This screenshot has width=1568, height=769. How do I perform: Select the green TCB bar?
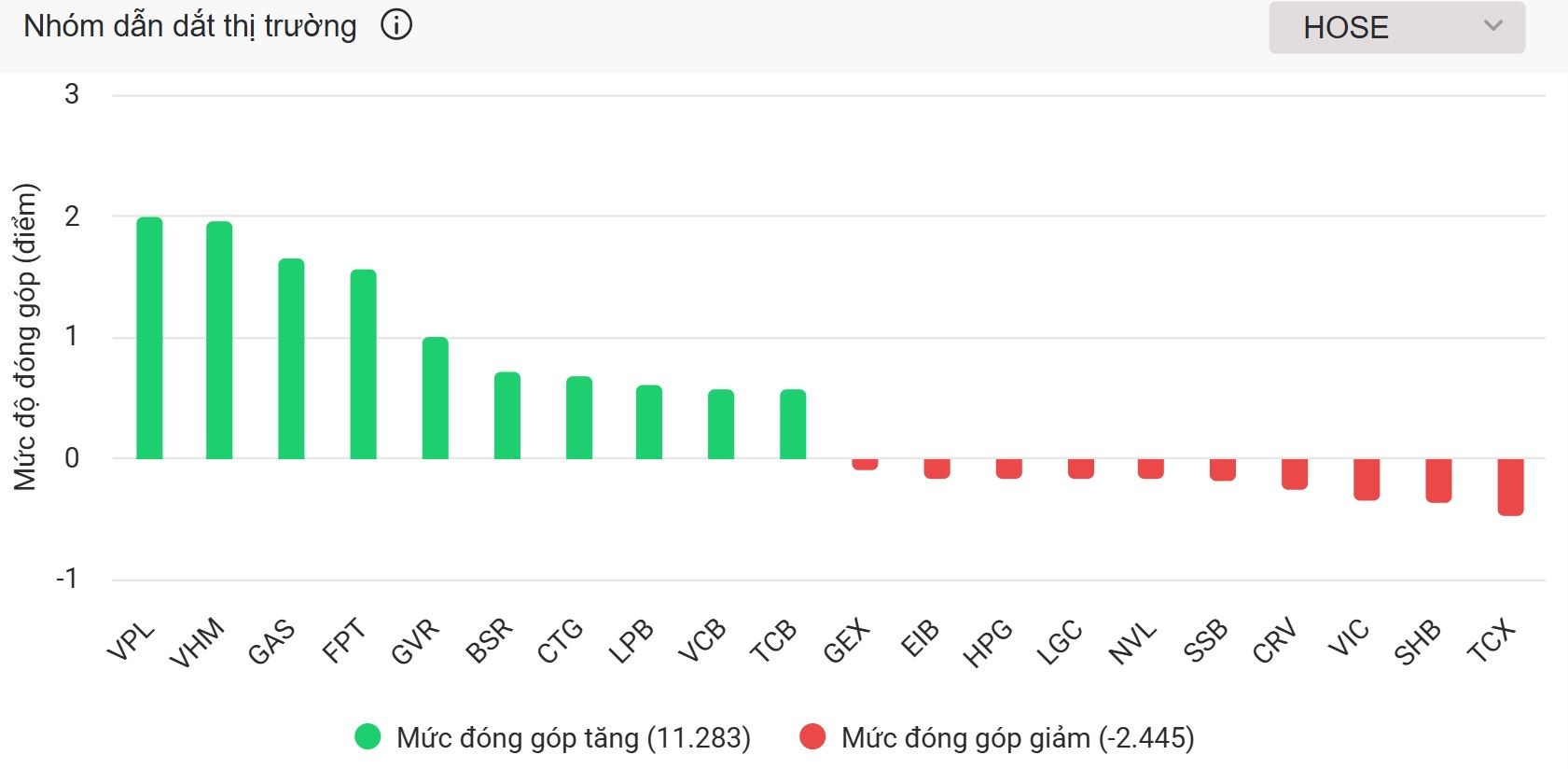tap(793, 424)
